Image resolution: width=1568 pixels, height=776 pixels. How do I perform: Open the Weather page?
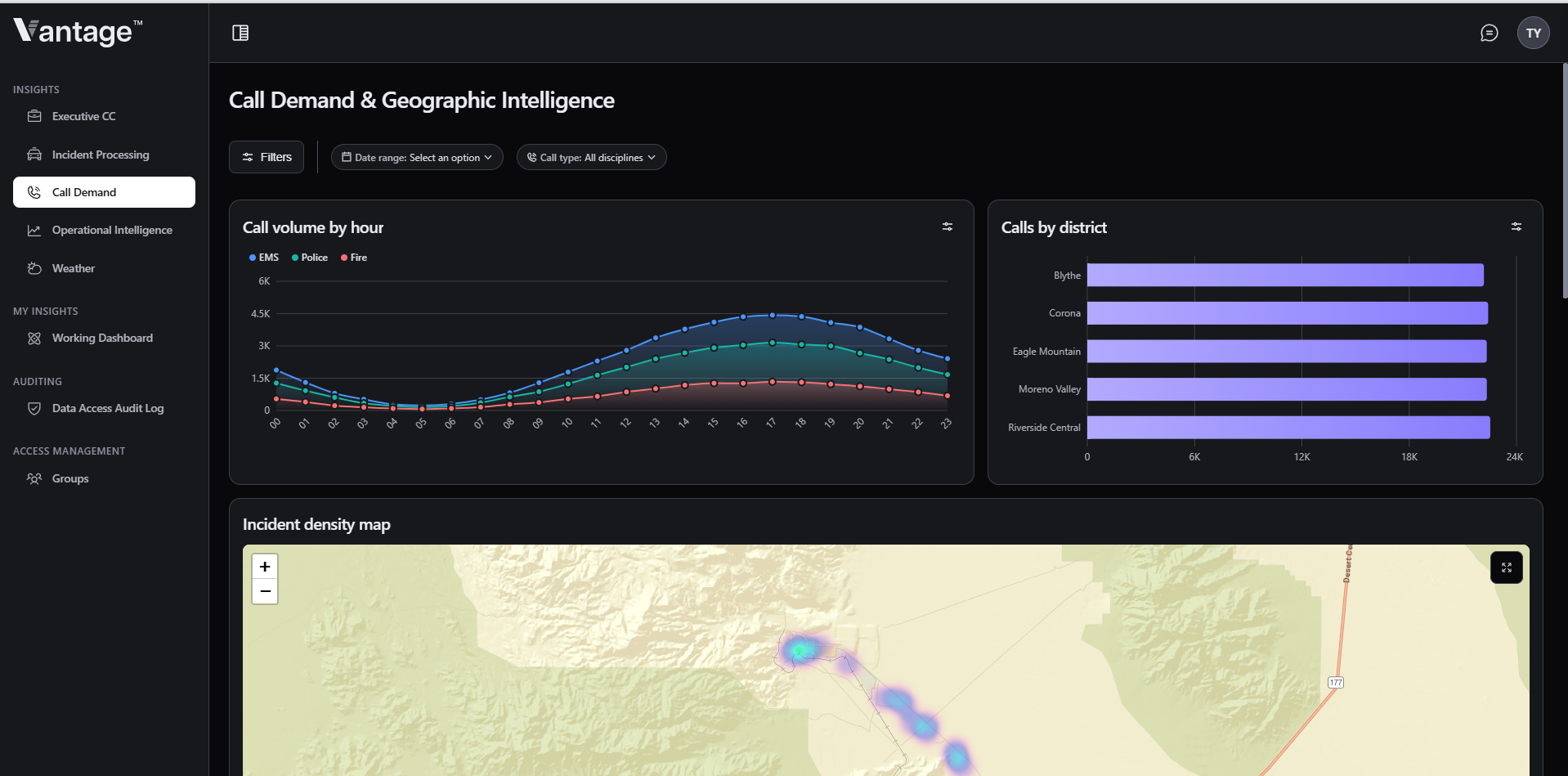(x=104, y=268)
